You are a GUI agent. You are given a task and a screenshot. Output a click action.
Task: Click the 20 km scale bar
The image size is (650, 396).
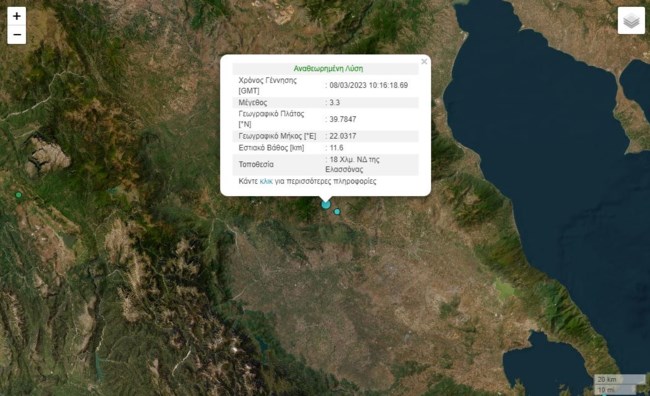619,379
